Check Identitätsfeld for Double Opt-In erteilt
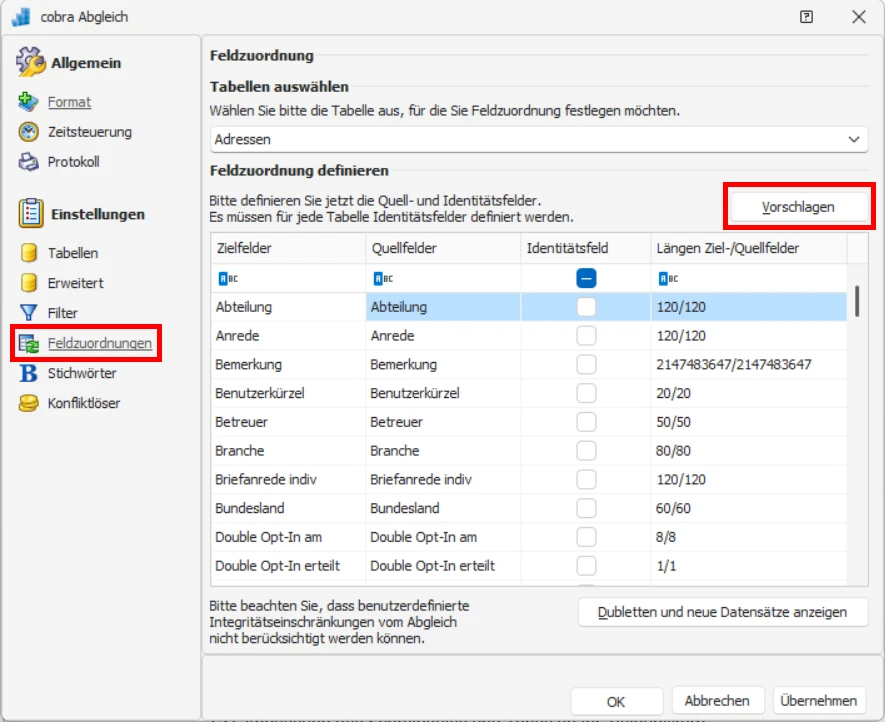 coord(586,566)
